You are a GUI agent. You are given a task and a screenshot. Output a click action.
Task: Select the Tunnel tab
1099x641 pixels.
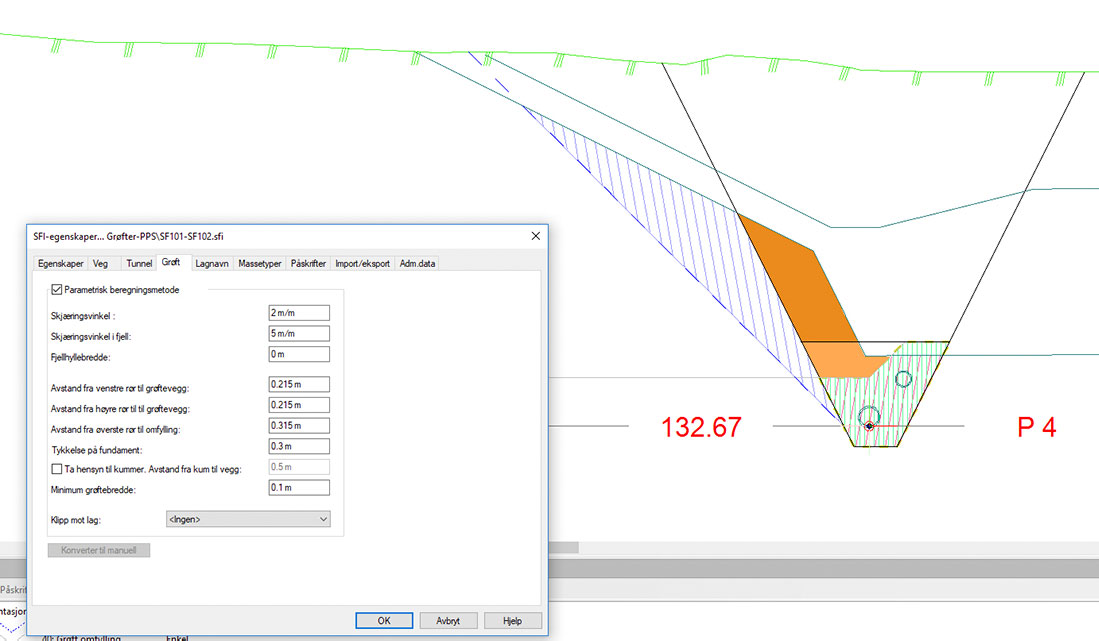(138, 264)
